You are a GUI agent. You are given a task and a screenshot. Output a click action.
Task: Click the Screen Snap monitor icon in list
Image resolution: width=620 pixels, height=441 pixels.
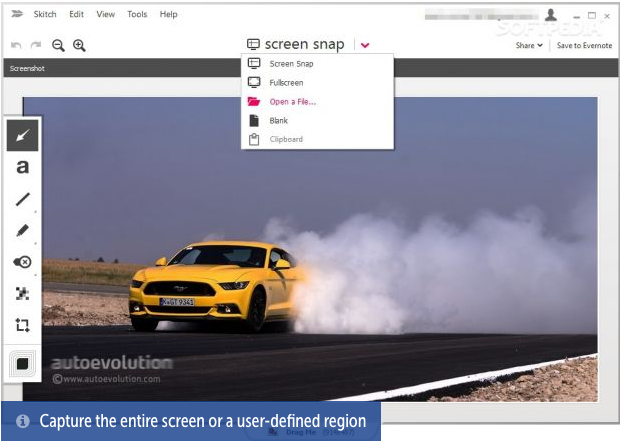pyautogui.click(x=254, y=63)
